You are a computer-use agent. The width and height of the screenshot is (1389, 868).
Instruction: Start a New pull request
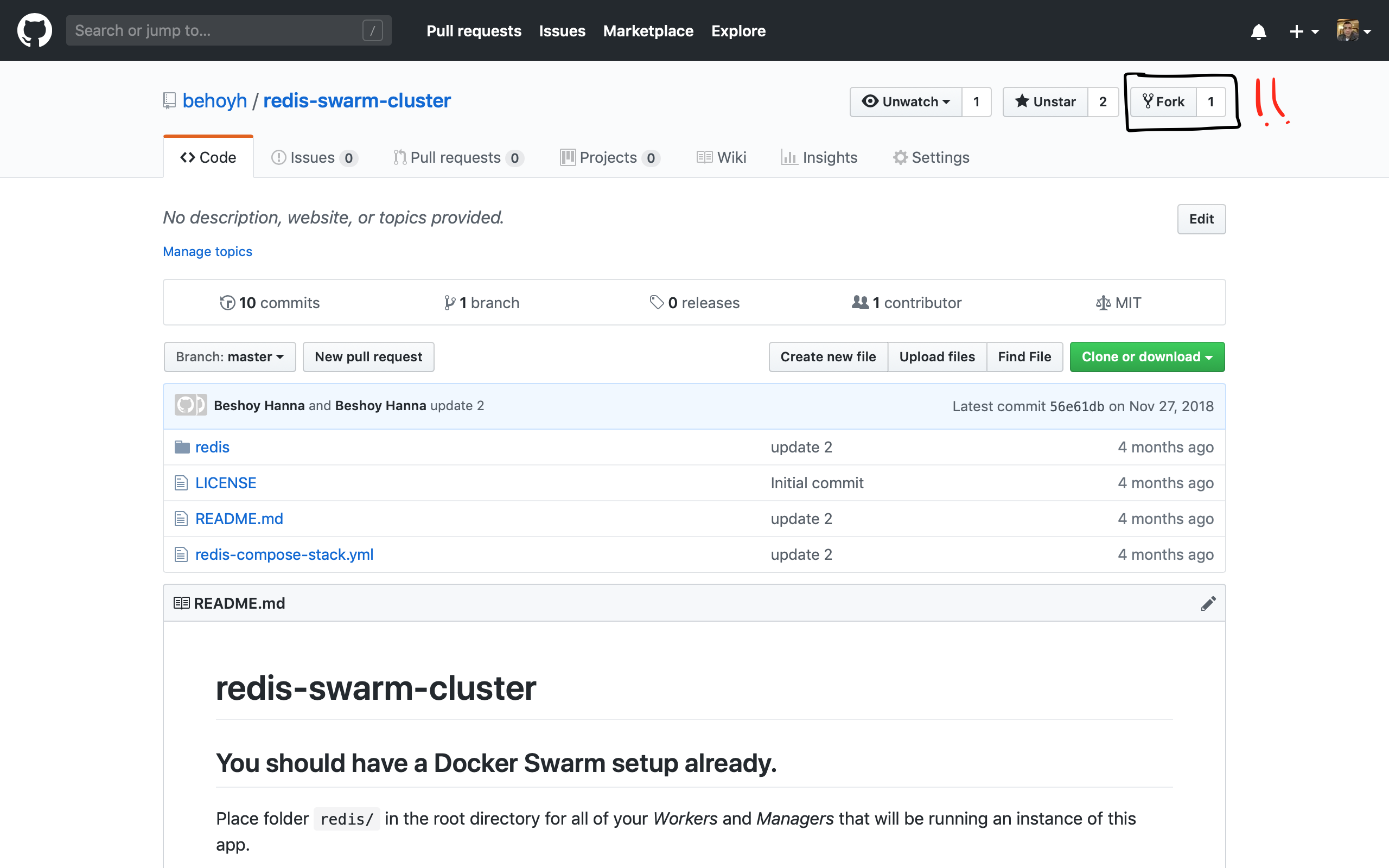tap(368, 356)
